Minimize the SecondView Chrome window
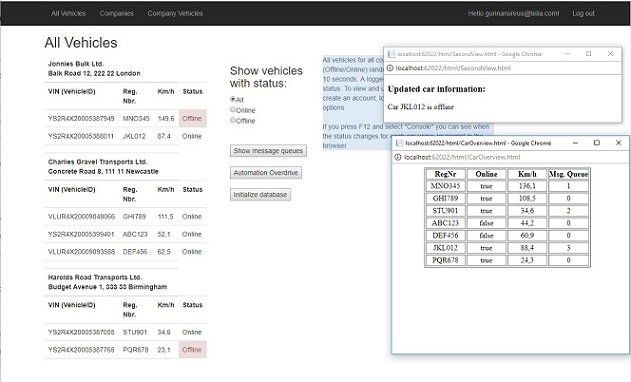The image size is (631, 382). pos(567,54)
